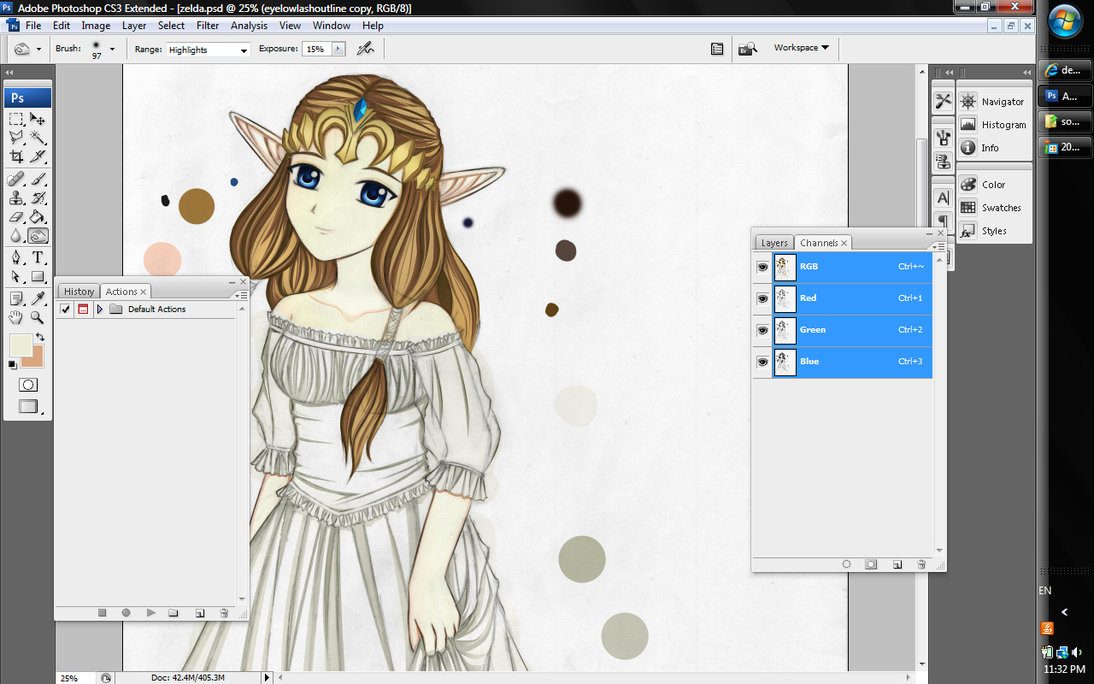
Task: Swap foreground and background colors
Action: 40,336
